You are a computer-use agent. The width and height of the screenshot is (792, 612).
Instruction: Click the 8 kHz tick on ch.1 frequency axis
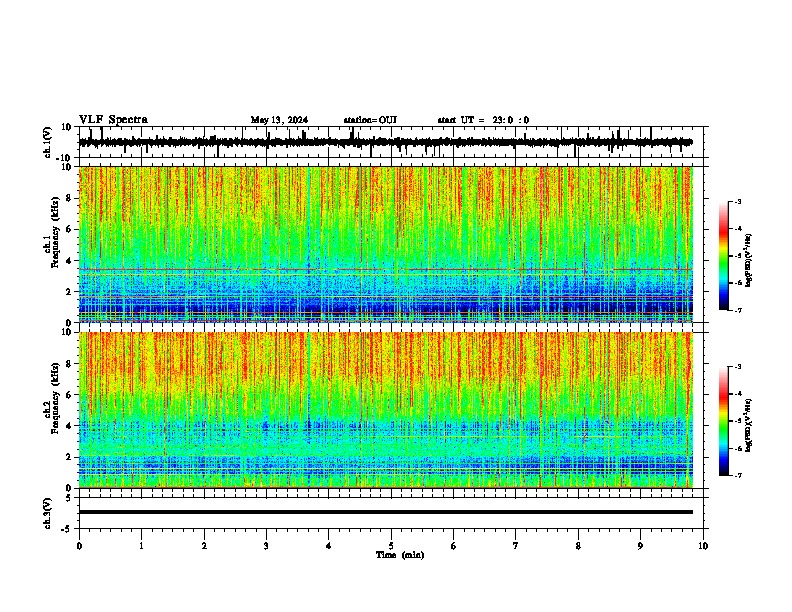click(69, 198)
